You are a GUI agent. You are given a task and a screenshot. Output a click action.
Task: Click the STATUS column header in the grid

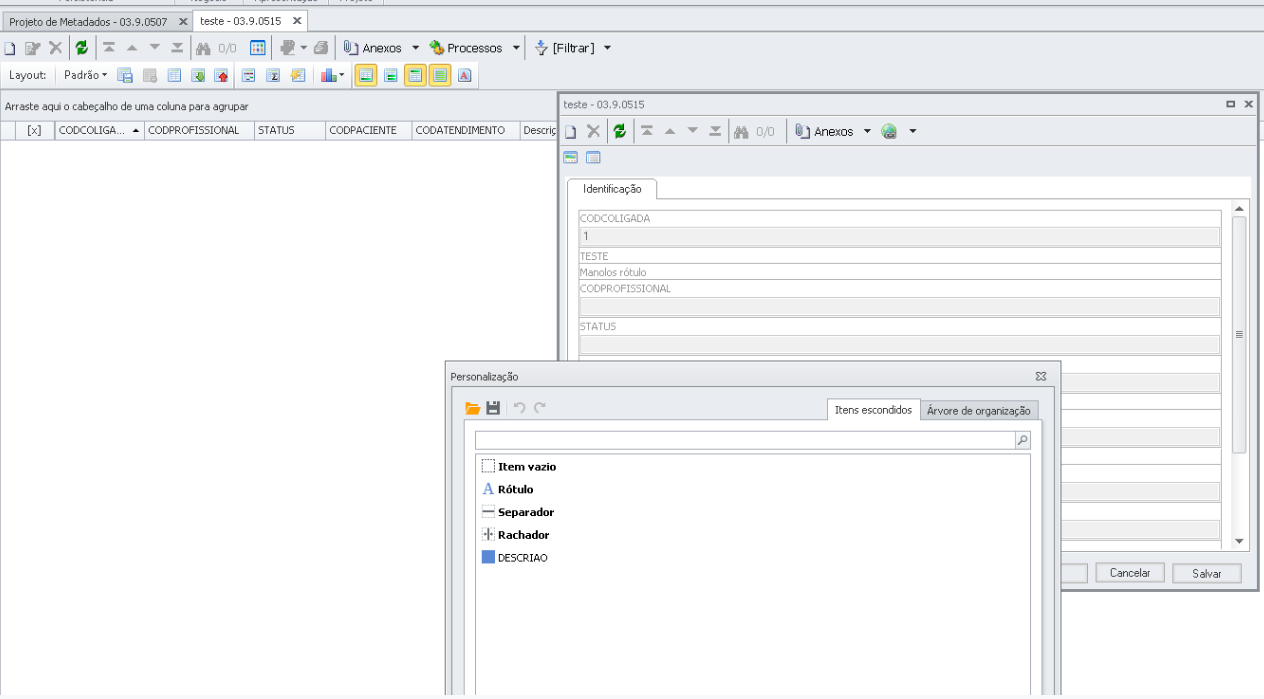290,130
